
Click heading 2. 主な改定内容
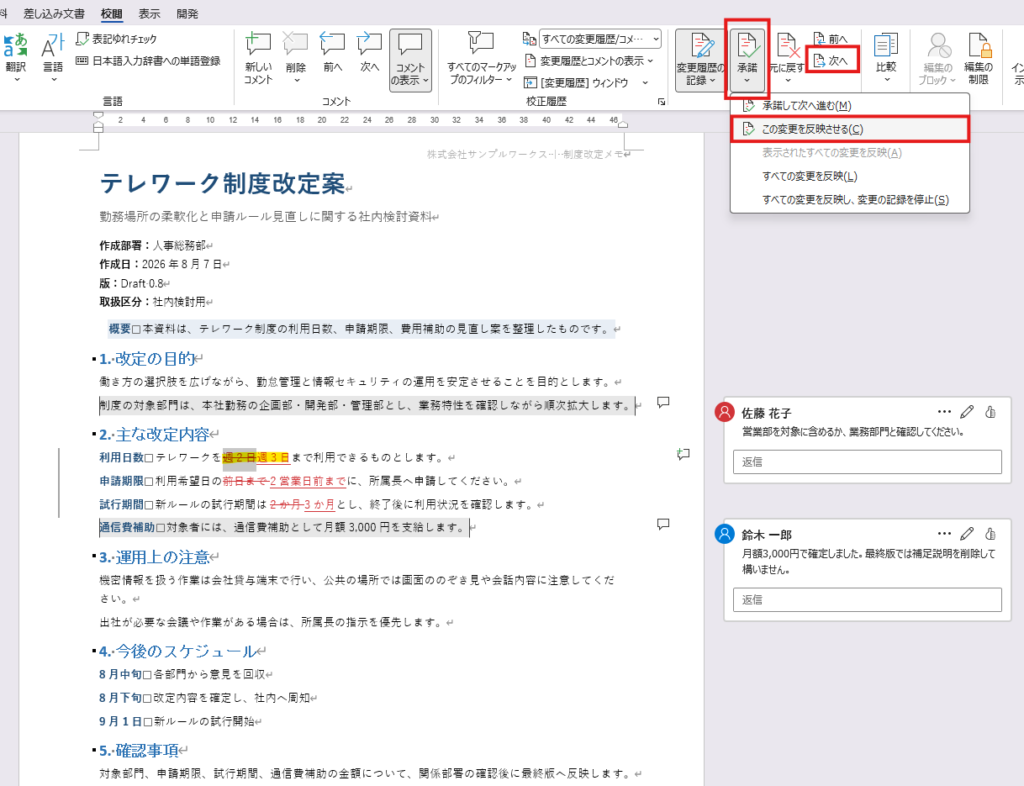pos(154,434)
